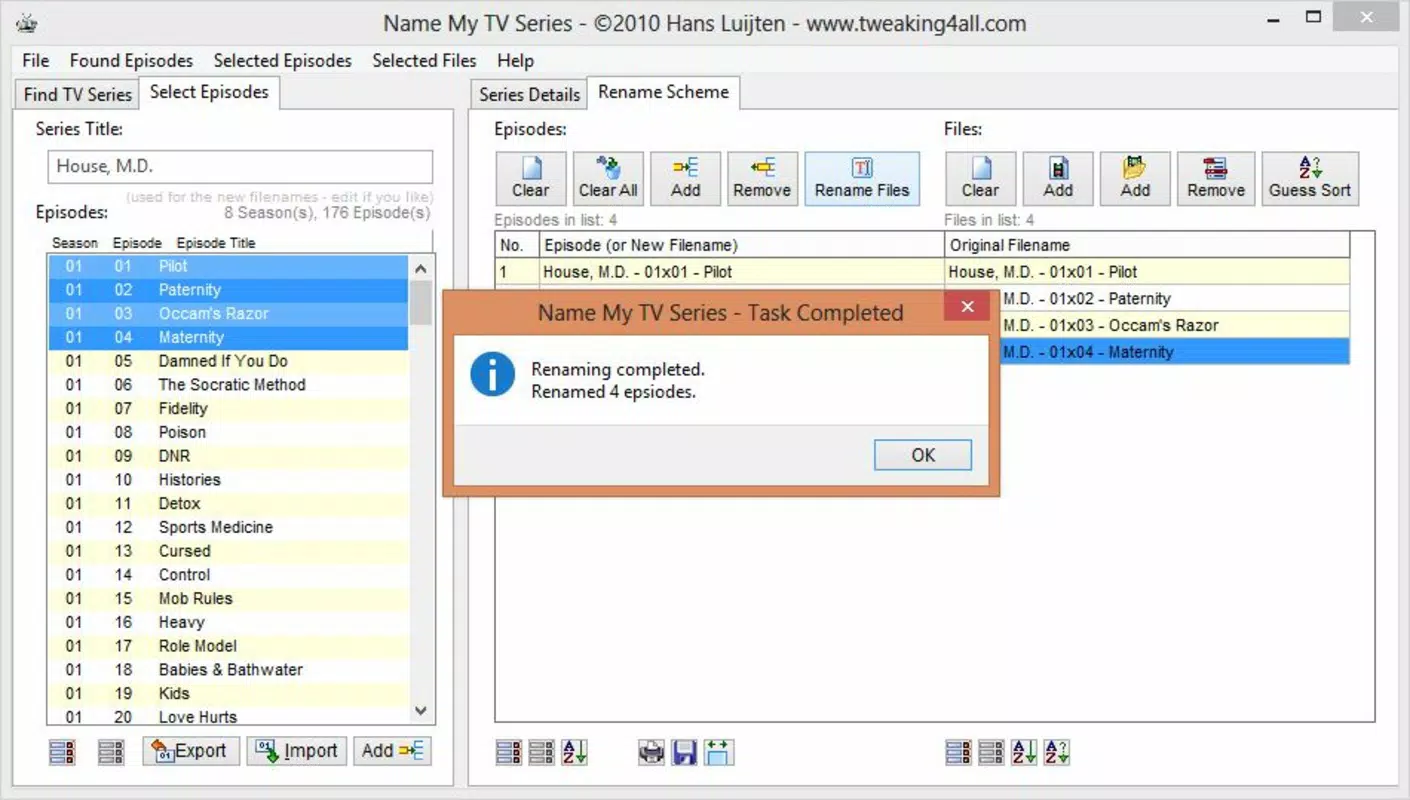Screen dimensions: 1410x800
Task: Sort episodes A-Z icon under the episodes table
Action: [x=574, y=752]
